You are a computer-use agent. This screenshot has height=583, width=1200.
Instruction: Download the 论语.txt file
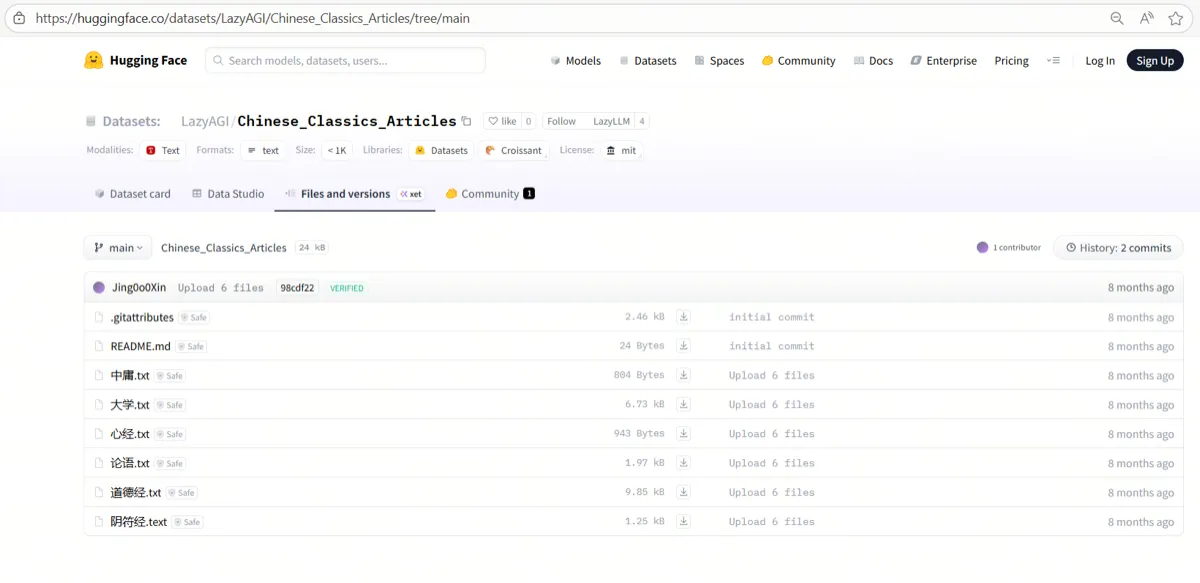click(x=683, y=463)
